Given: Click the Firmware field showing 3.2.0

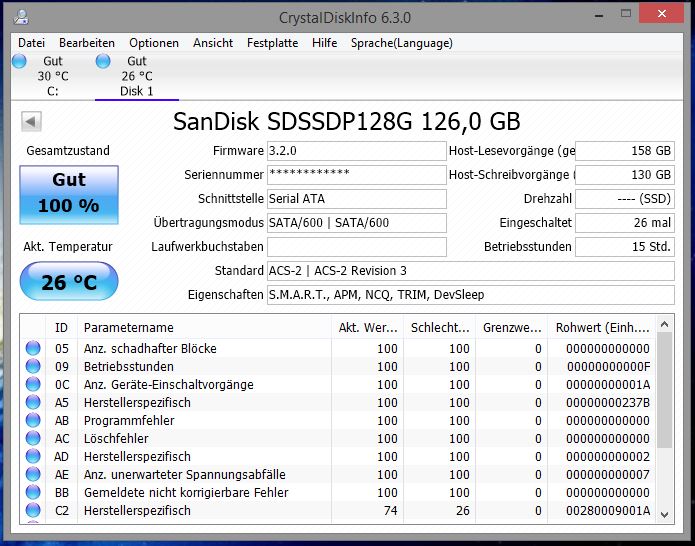Looking at the screenshot, I should [x=357, y=151].
